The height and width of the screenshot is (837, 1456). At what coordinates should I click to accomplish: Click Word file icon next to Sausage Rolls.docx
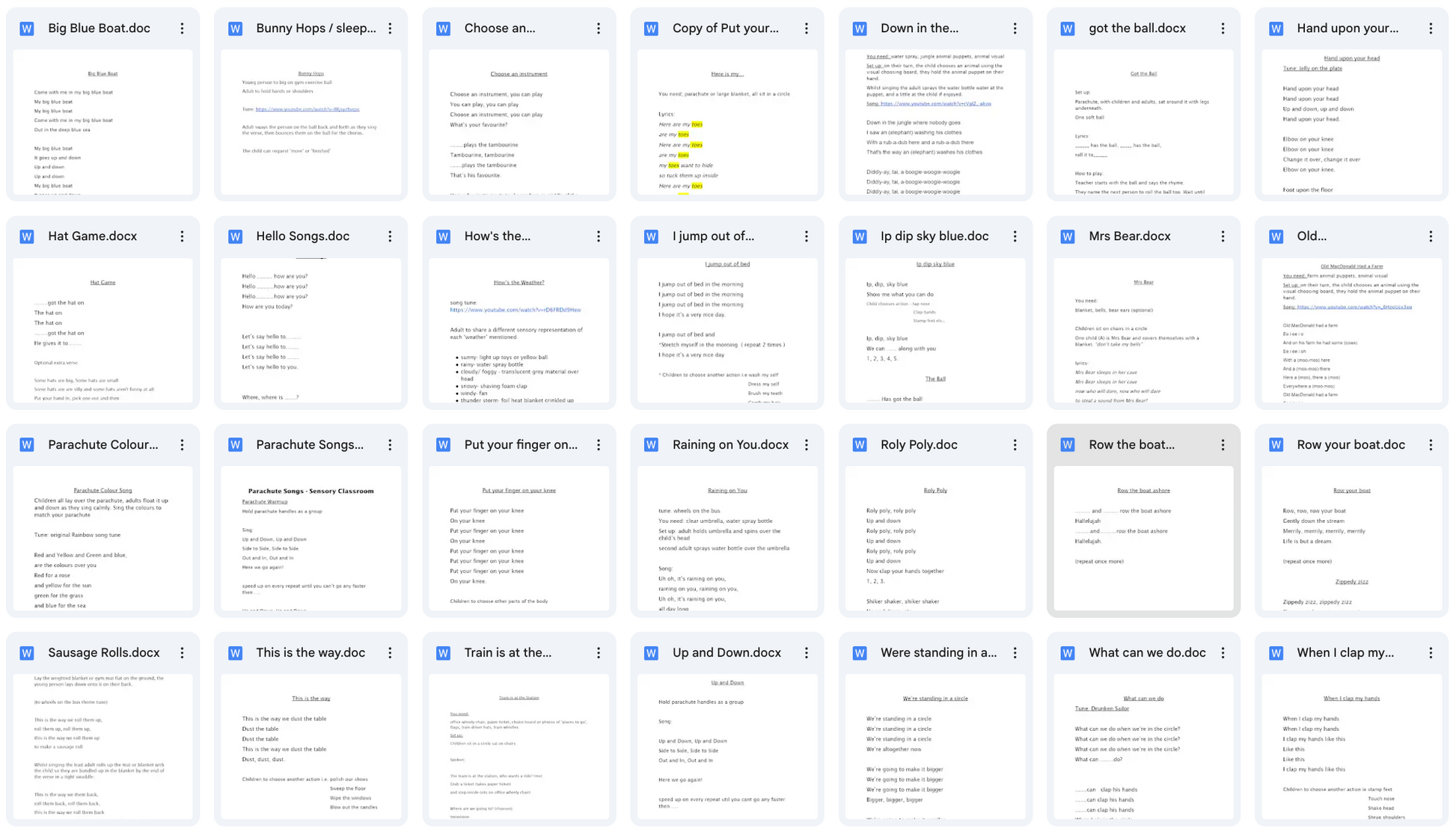pos(27,654)
